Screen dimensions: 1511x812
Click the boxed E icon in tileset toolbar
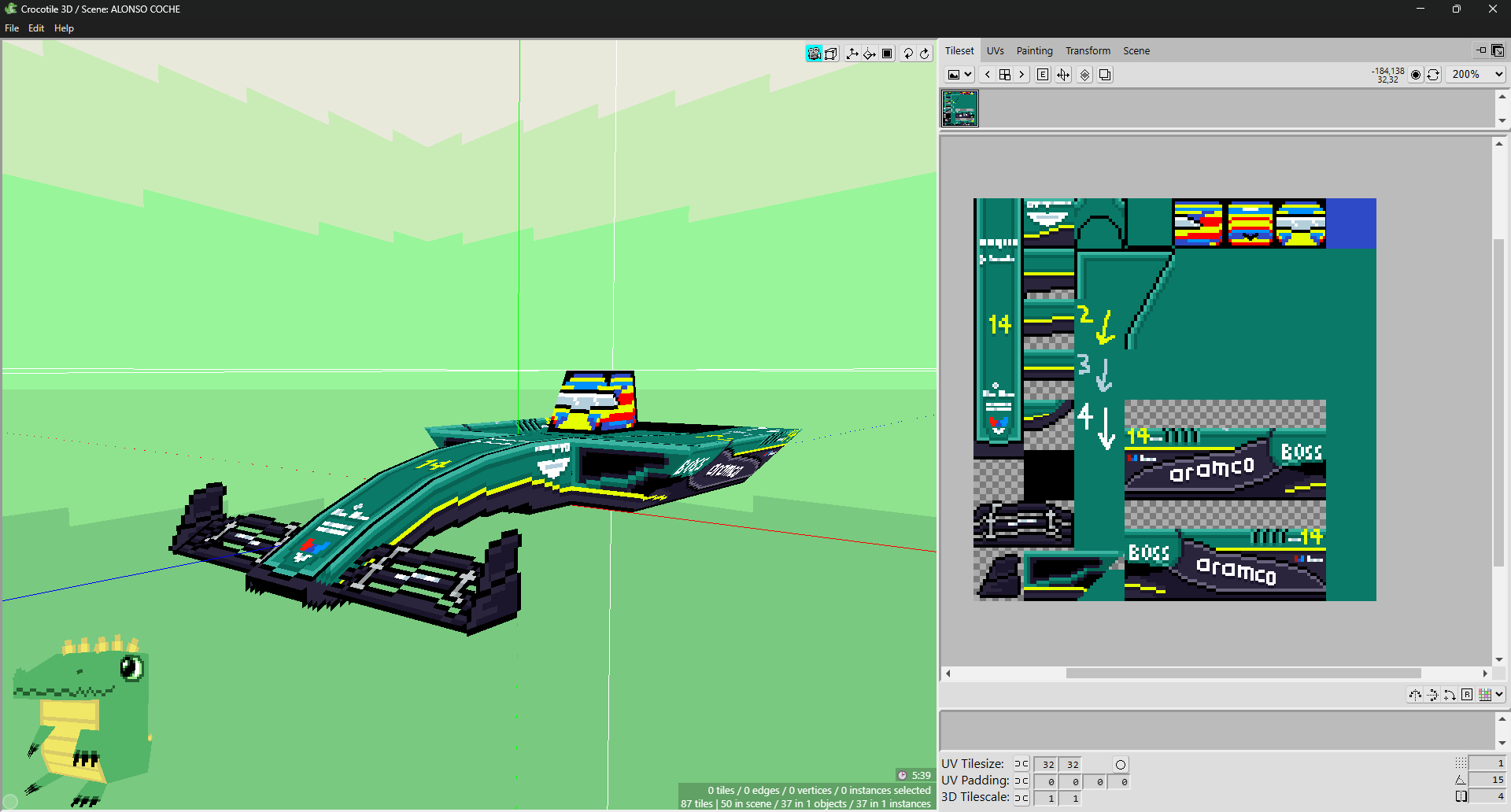(x=1043, y=75)
